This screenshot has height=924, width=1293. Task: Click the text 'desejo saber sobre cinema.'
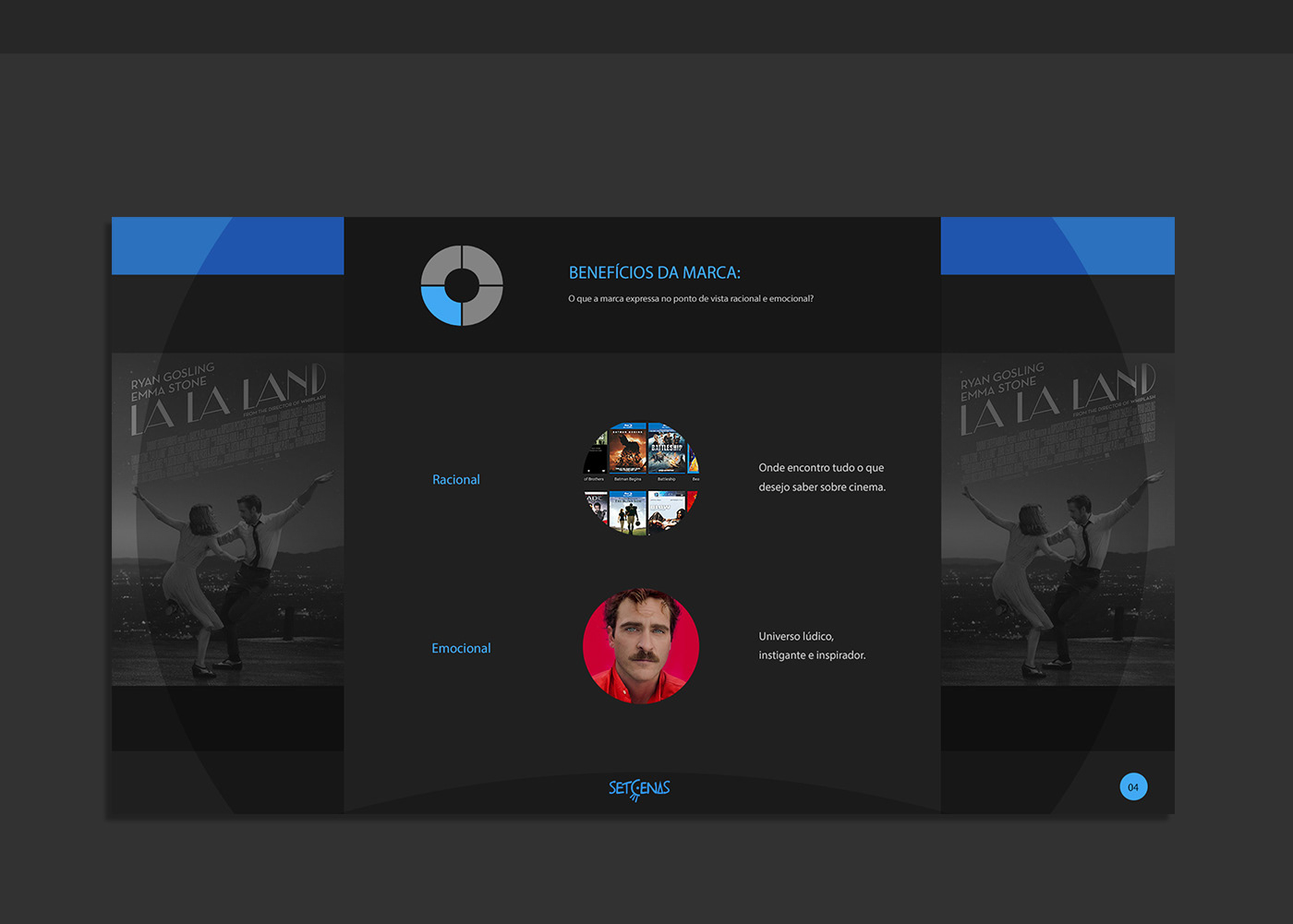822,487
